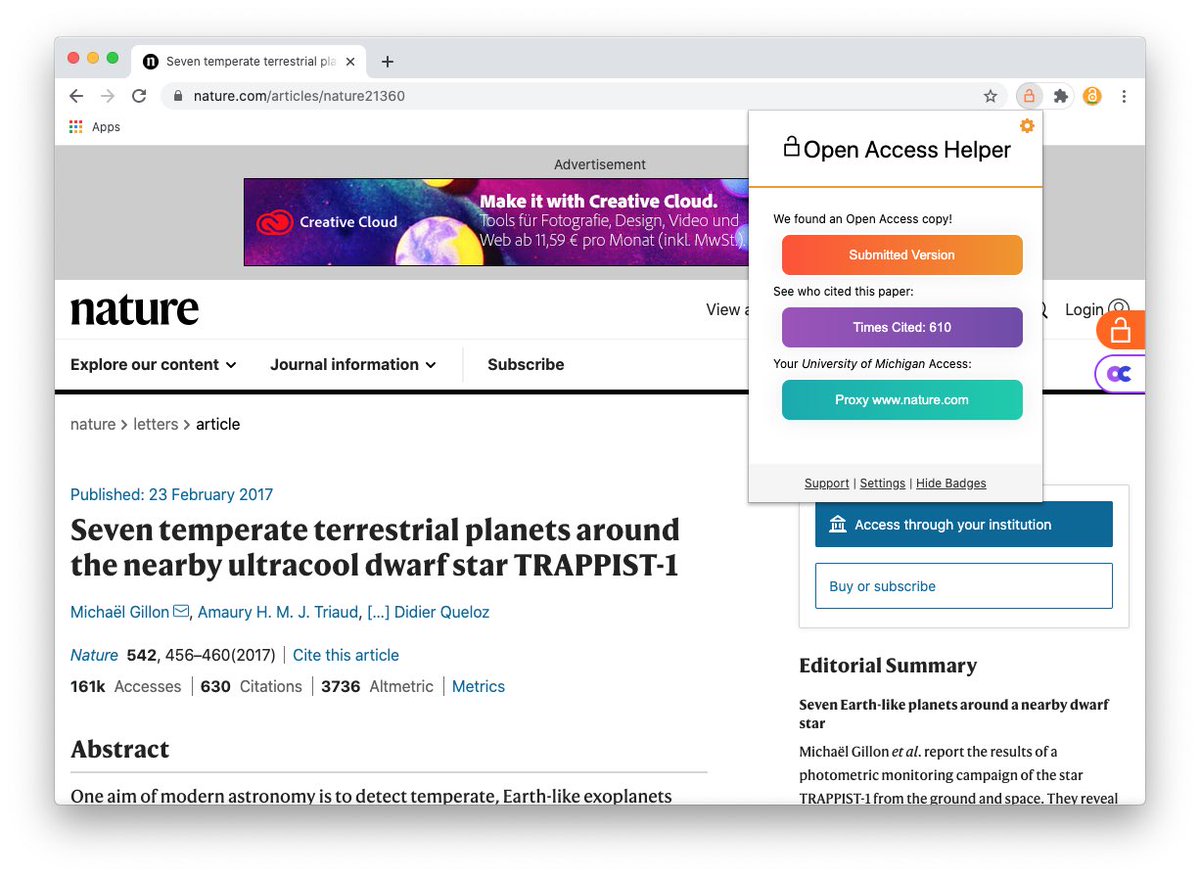The height and width of the screenshot is (877, 1200).
Task: Open the Extensions puzzle-piece menu
Action: pos(1060,96)
